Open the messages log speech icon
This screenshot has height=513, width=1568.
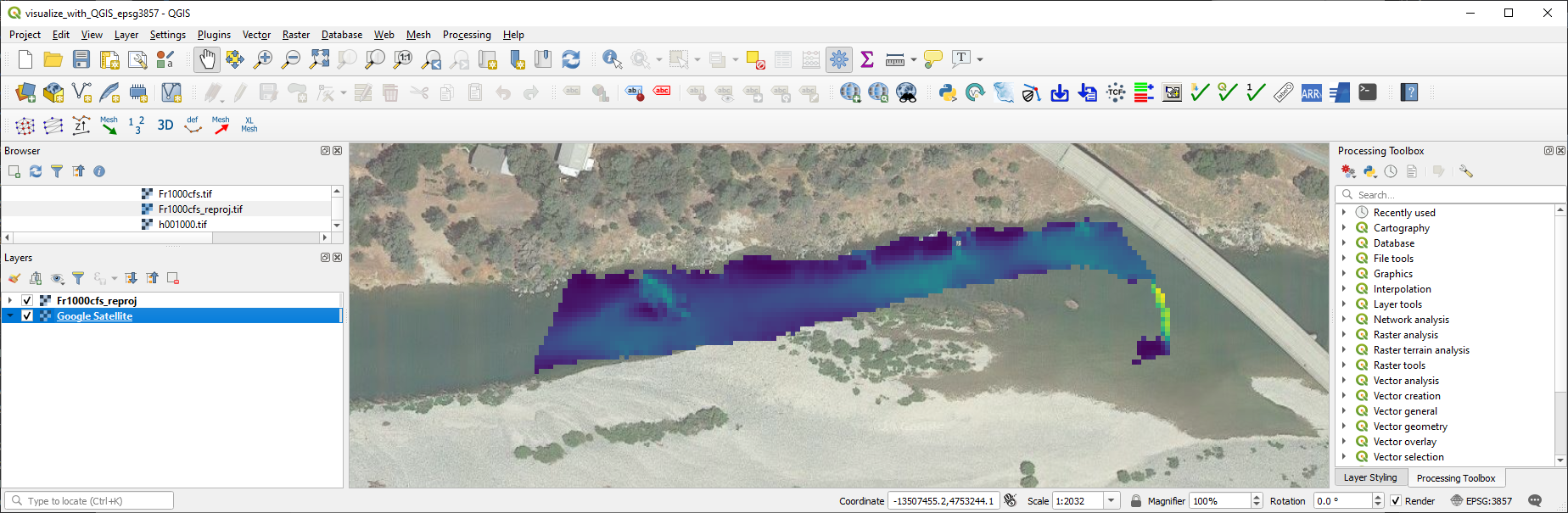tap(1535, 501)
